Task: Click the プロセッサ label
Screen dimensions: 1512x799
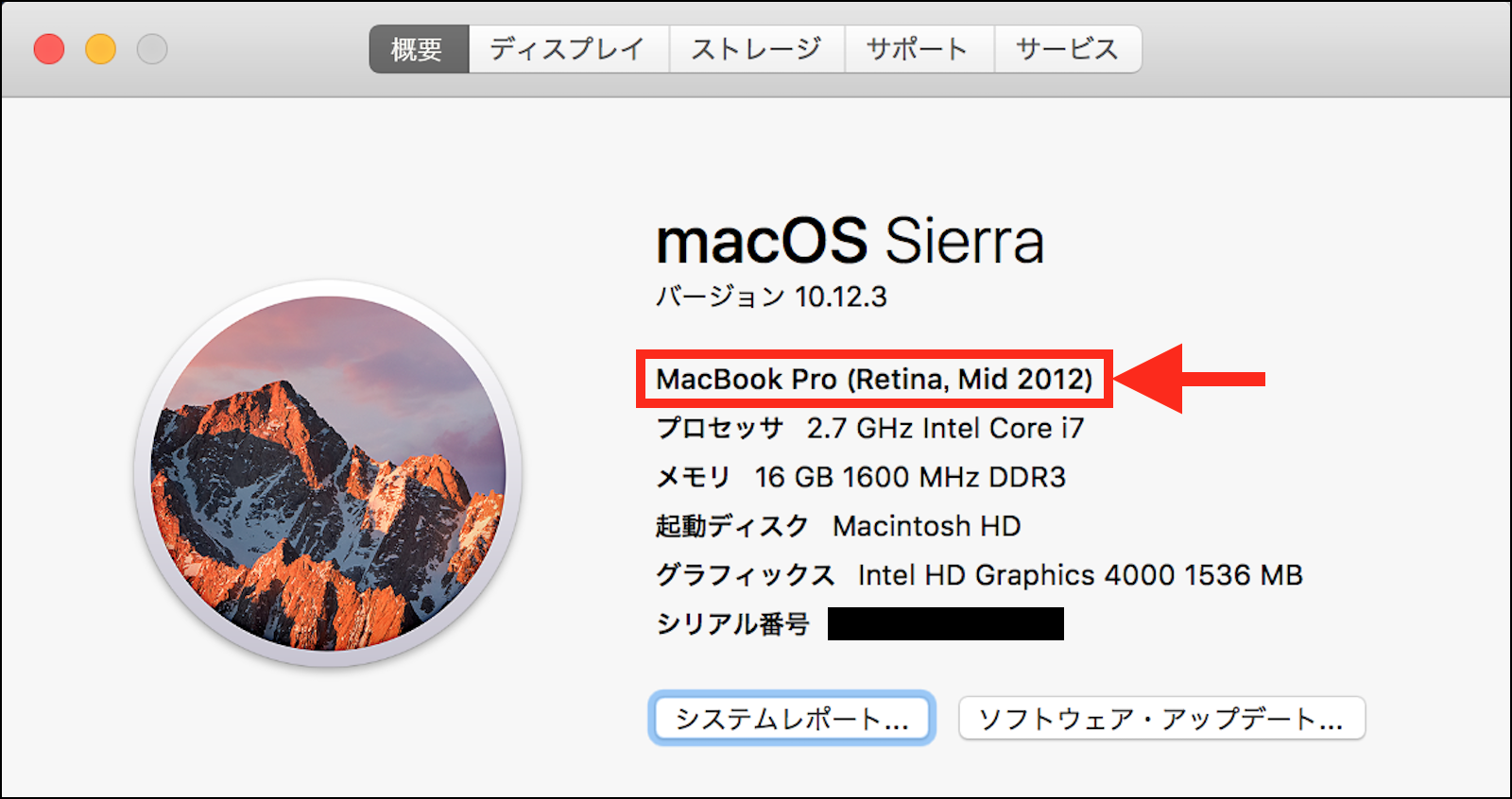Action: (x=720, y=428)
